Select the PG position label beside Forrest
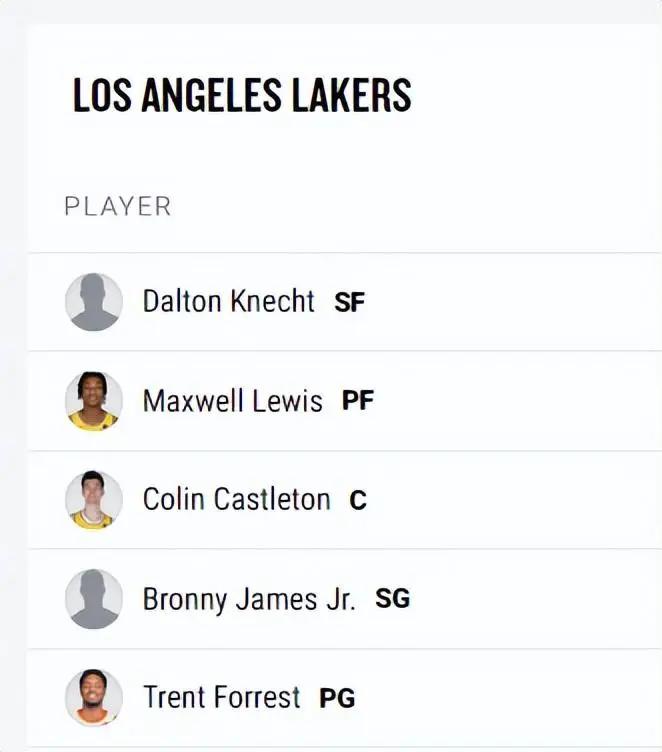Viewport: 662px width, 752px height. pos(337,698)
